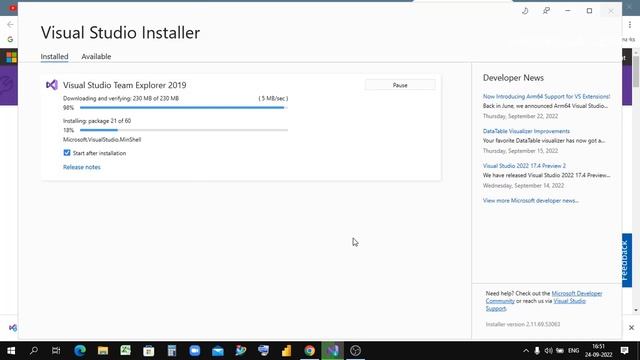Screen dimensions: 640x360
Task: Open Windows taskbar search
Action: 34,351
